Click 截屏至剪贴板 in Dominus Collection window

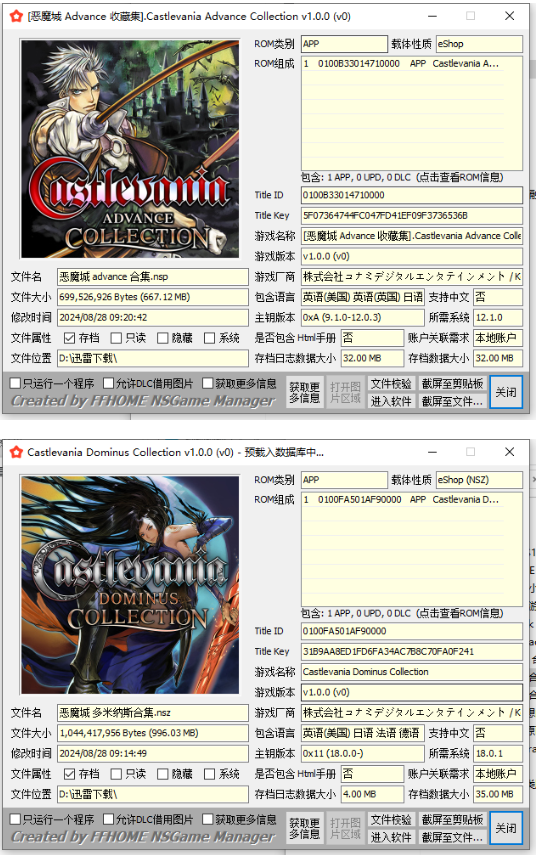pos(452,819)
